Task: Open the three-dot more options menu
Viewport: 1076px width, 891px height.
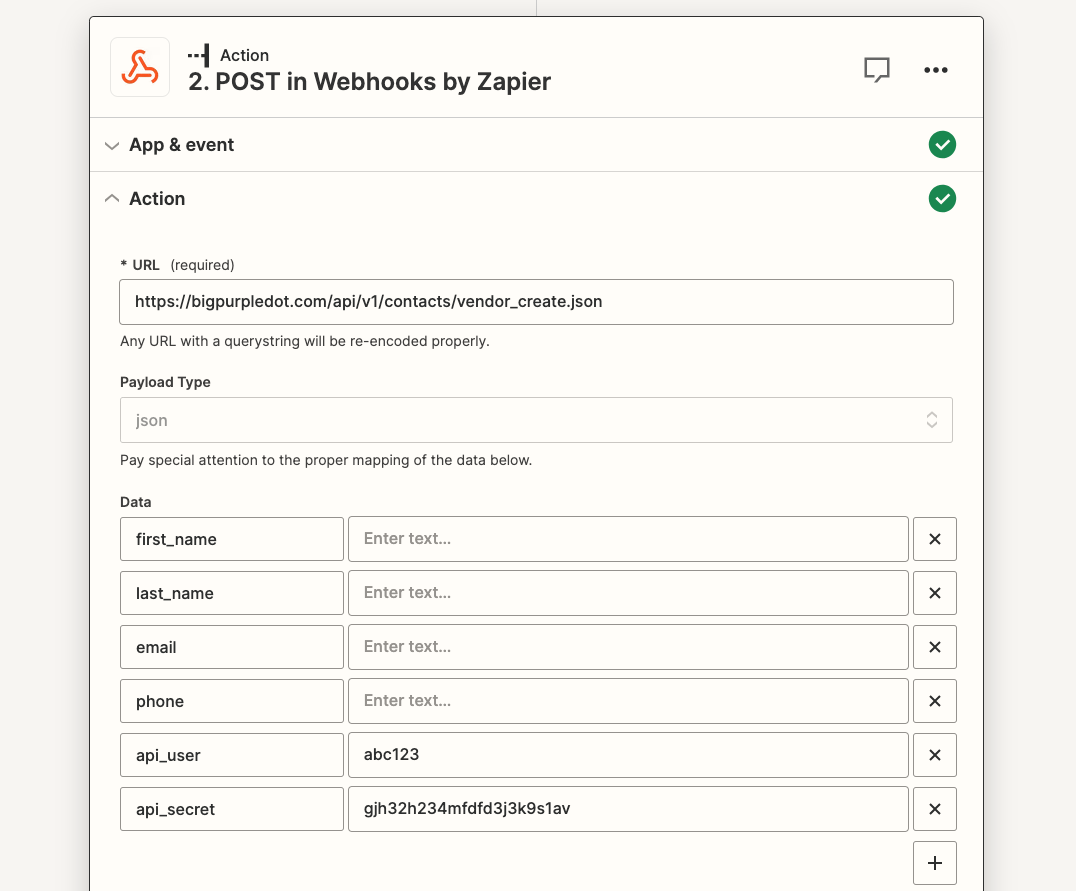Action: click(x=935, y=70)
